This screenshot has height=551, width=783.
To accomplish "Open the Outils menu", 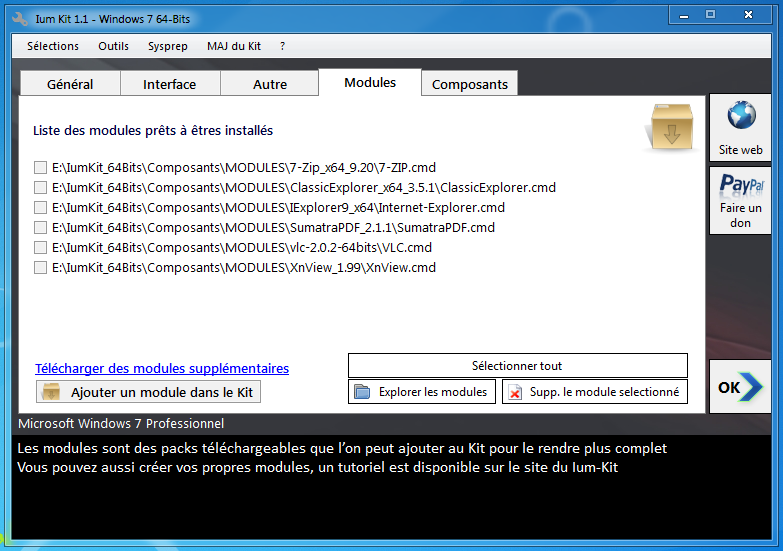I will (113, 46).
